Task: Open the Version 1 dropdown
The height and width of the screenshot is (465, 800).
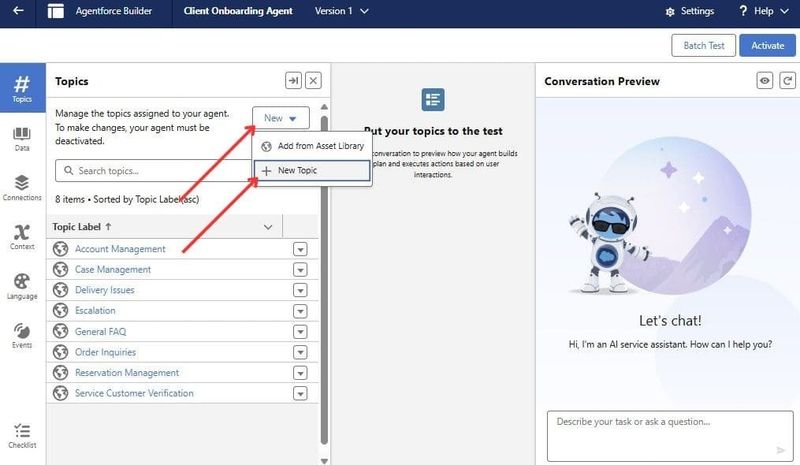Action: 341,11
